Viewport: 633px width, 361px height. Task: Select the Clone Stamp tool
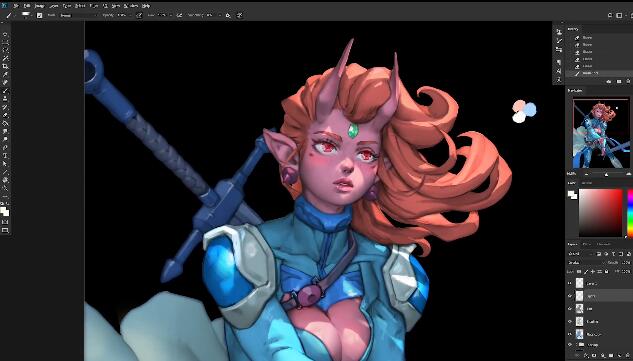pyautogui.click(x=5, y=99)
